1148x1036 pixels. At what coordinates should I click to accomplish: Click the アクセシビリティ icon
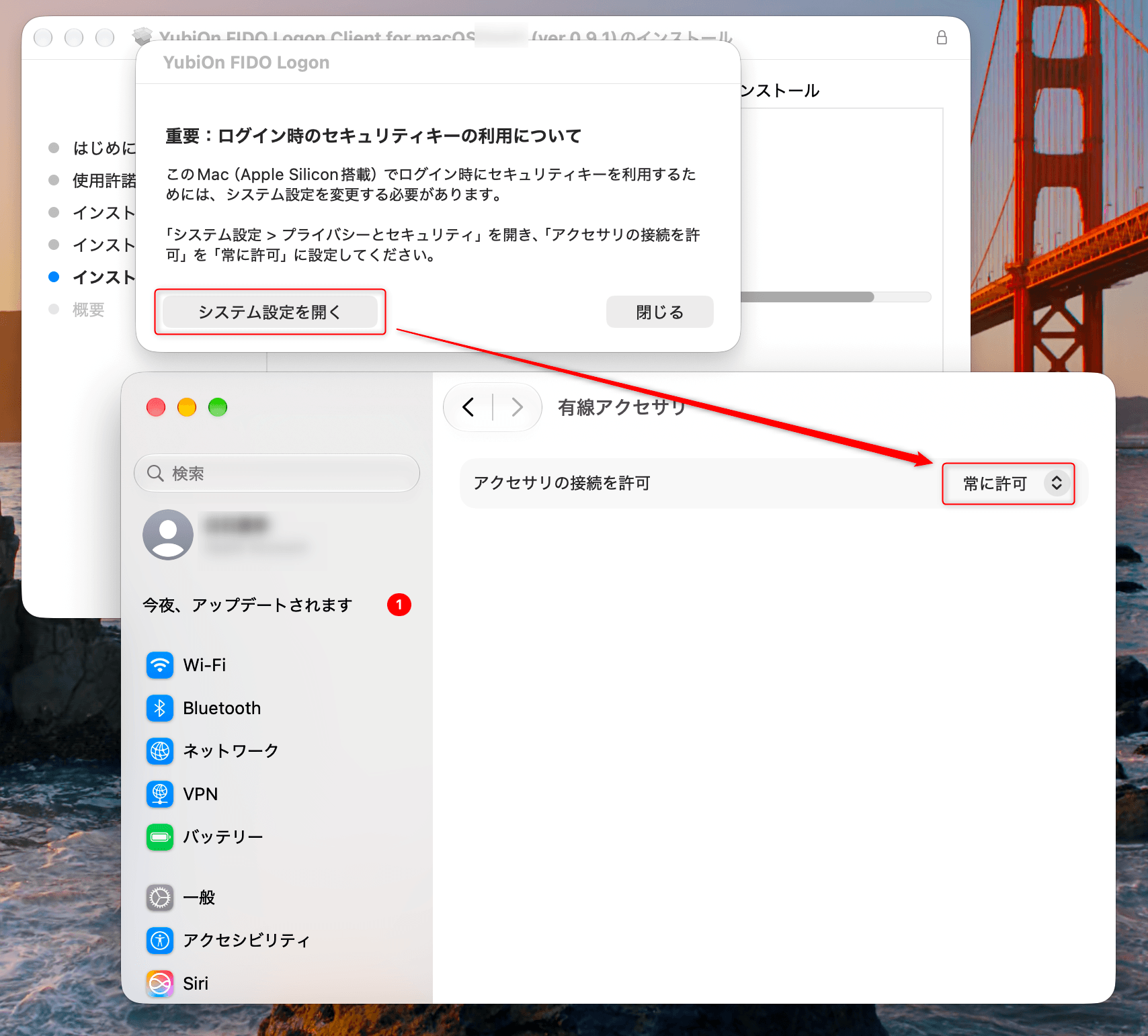[160, 941]
